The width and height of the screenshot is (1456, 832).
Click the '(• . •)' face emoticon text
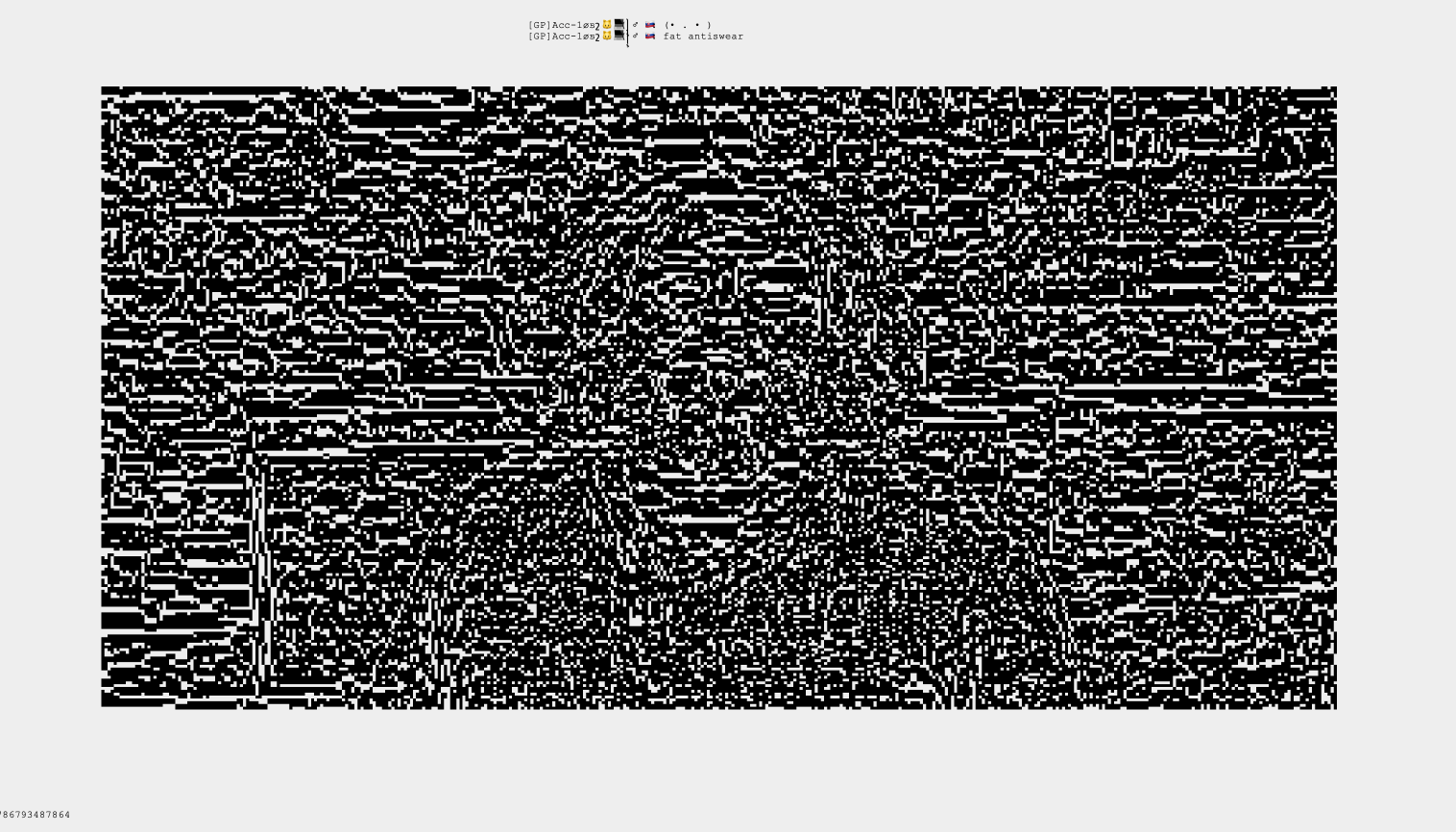(688, 25)
